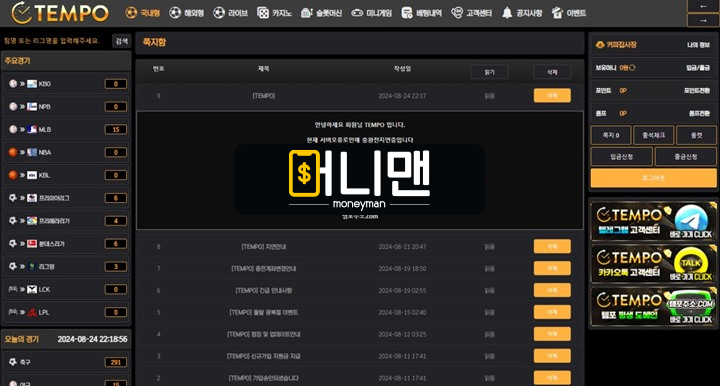Click the gold rank icon beside 커피집사장

pos(600,45)
